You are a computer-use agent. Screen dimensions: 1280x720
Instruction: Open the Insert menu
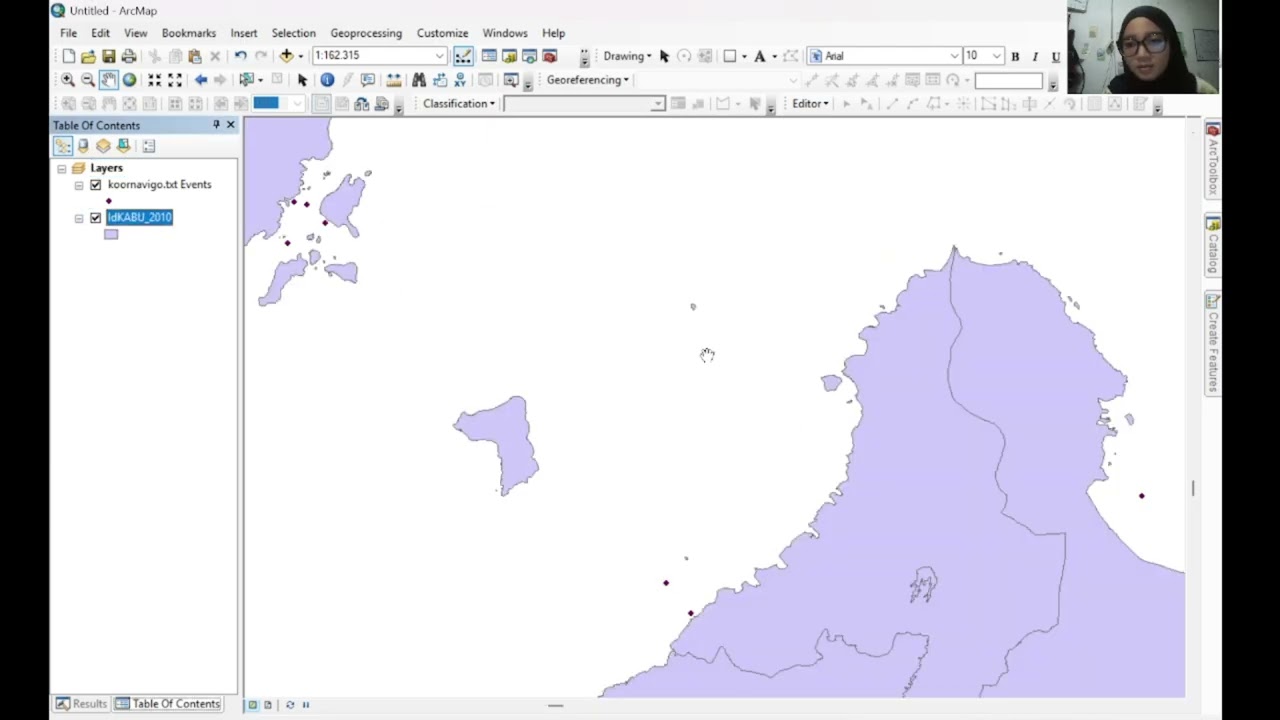(x=244, y=33)
